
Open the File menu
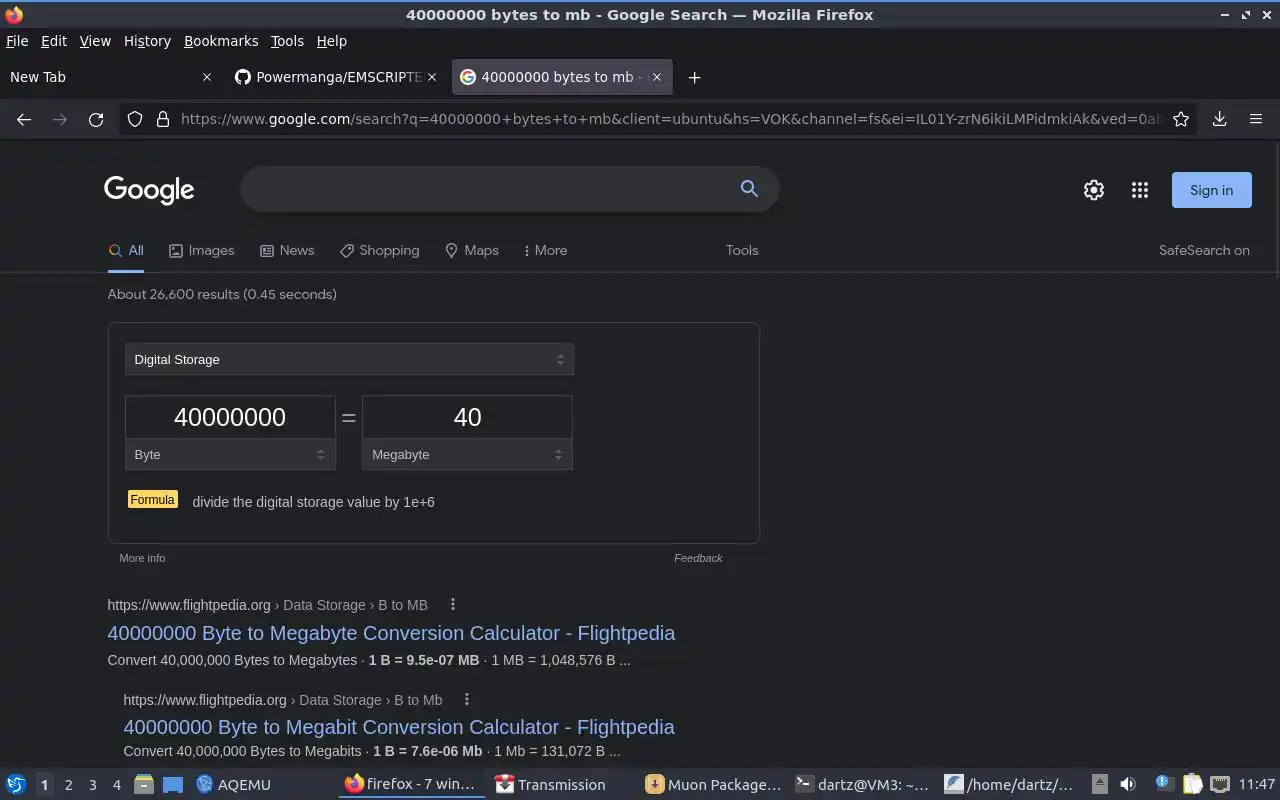point(17,41)
